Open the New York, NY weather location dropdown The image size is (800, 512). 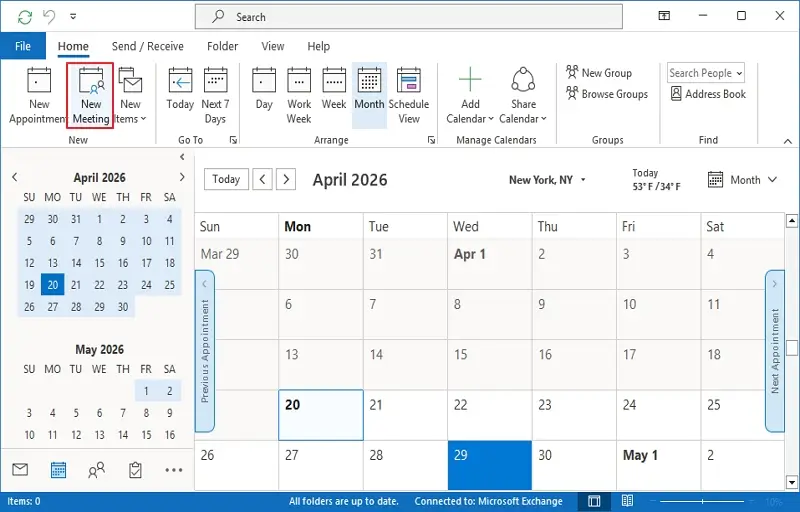point(547,180)
